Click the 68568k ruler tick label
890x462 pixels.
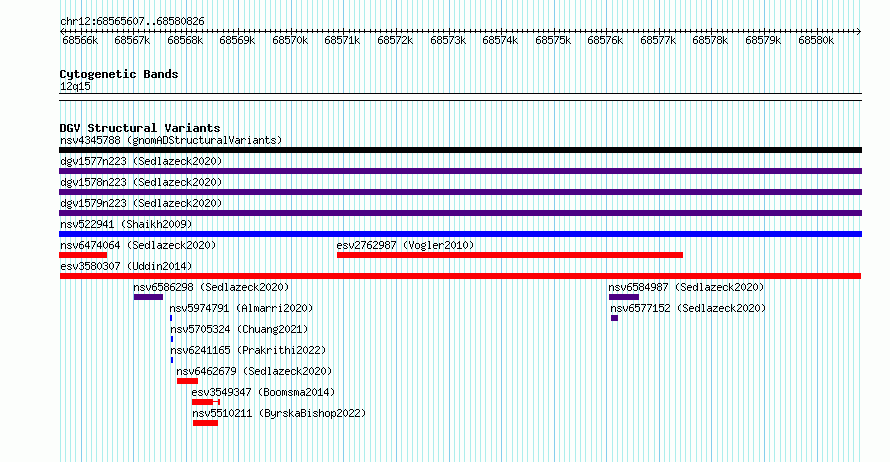(185, 41)
